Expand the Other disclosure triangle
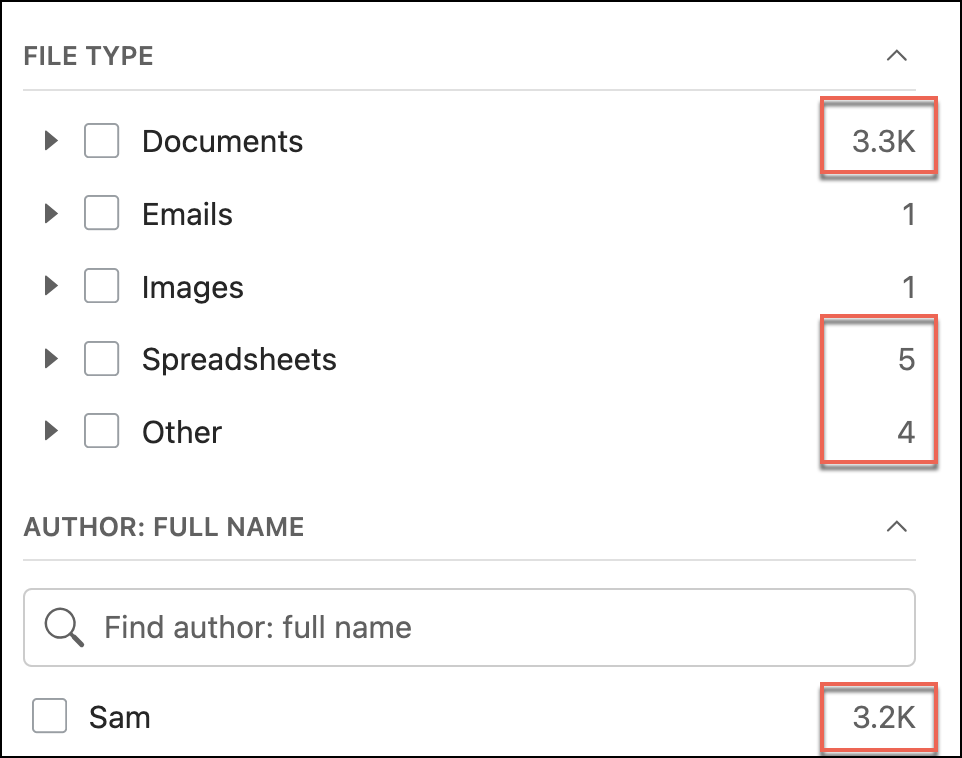This screenshot has width=962, height=758. [x=52, y=432]
